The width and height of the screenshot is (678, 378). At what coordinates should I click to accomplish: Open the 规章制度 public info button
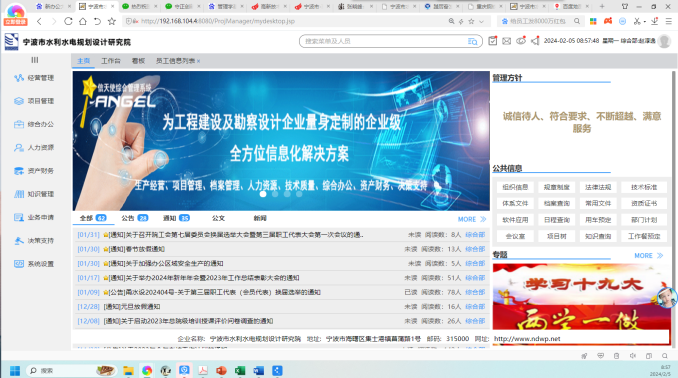click(556, 187)
